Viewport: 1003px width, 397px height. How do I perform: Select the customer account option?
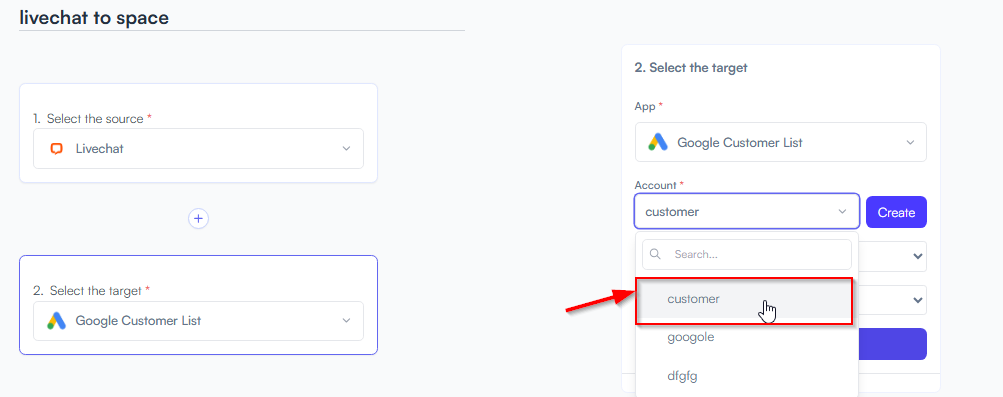pos(744,299)
